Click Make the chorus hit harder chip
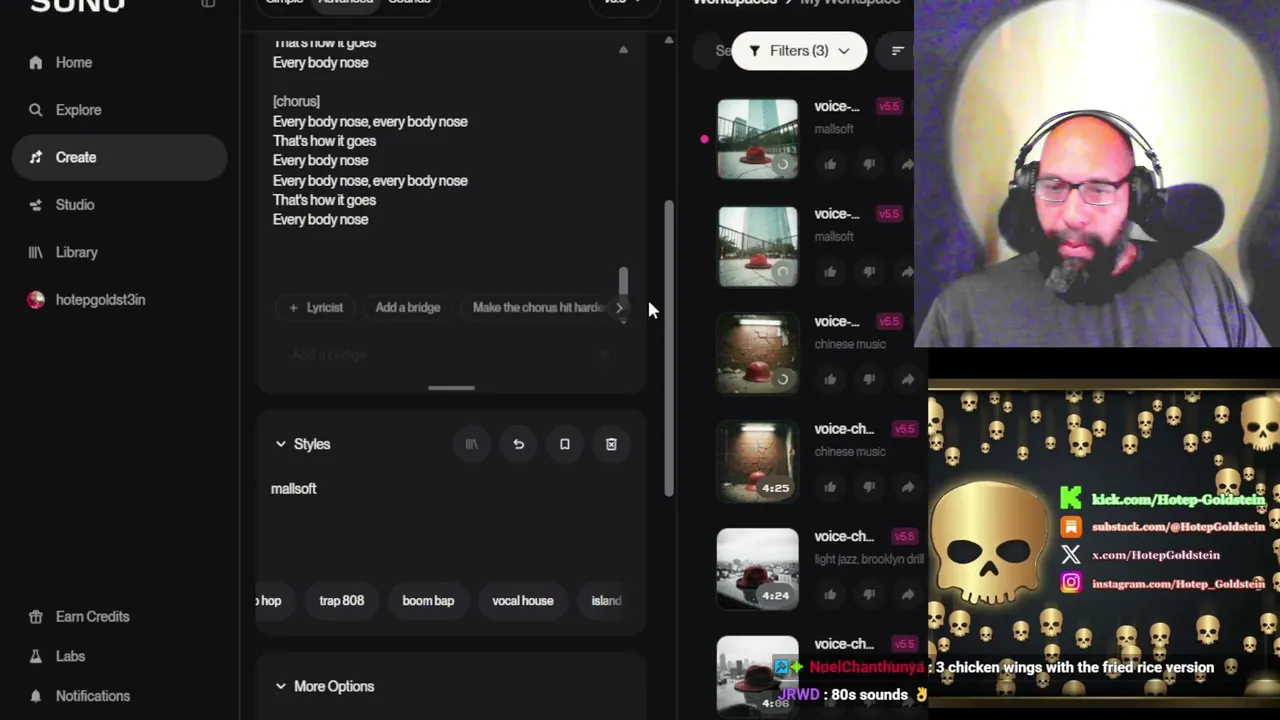This screenshot has width=1280, height=720. pyautogui.click(x=538, y=308)
